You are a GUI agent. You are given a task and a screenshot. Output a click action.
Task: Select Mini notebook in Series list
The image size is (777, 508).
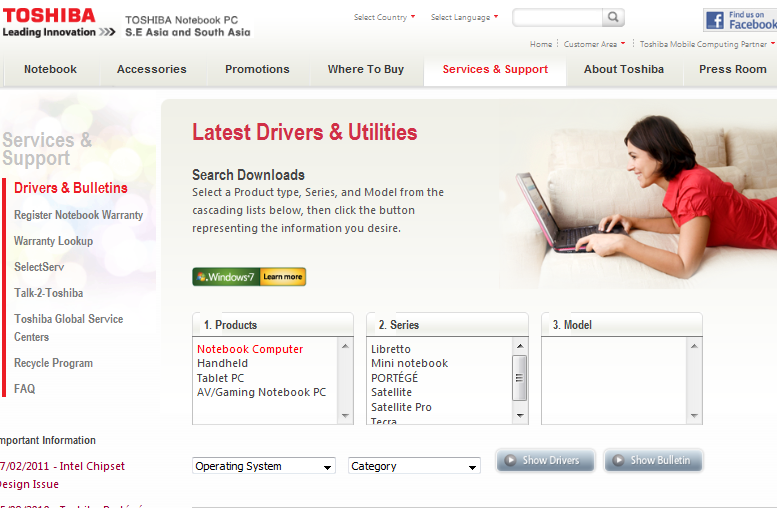coord(409,363)
